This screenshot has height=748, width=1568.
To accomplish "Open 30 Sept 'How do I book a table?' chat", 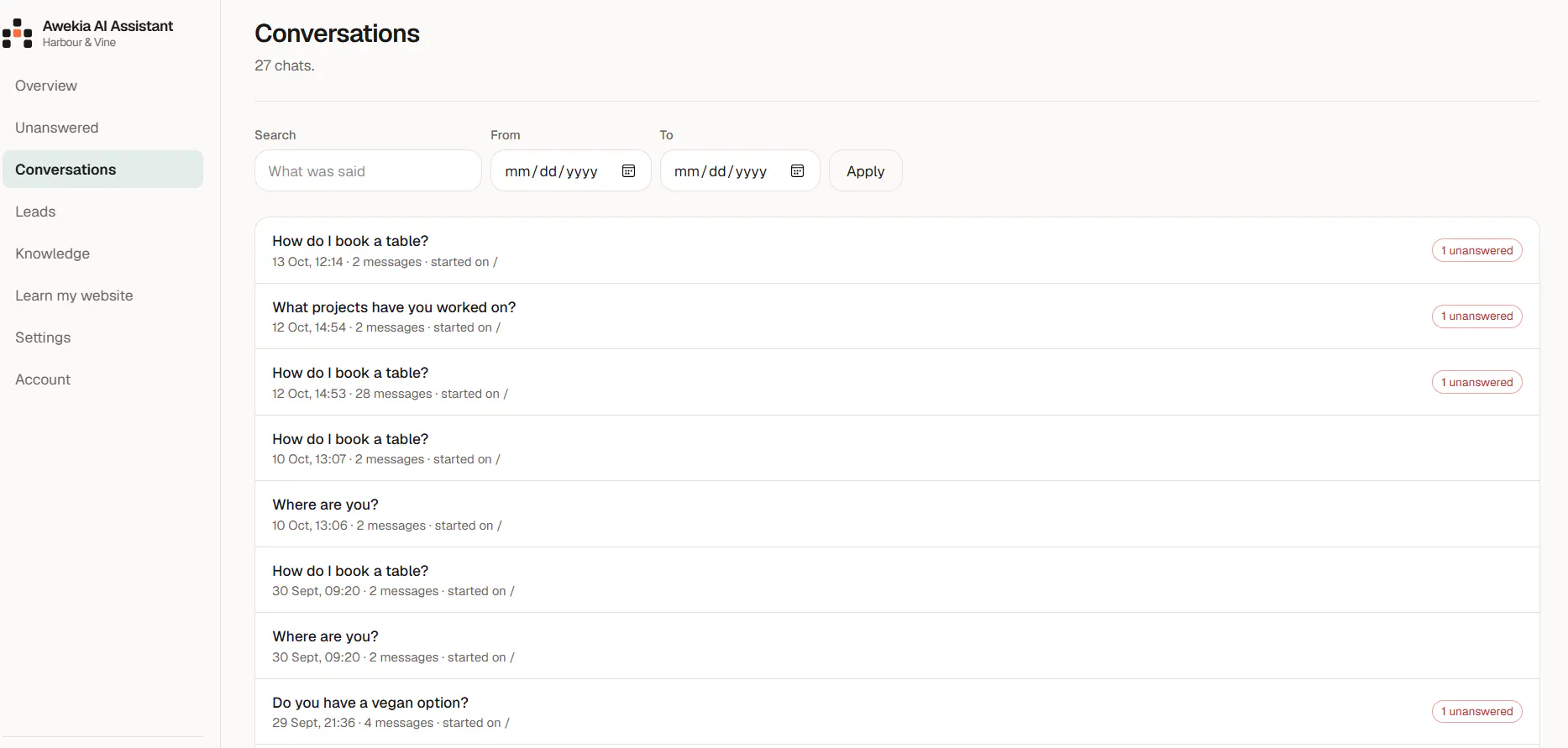I will tap(897, 580).
